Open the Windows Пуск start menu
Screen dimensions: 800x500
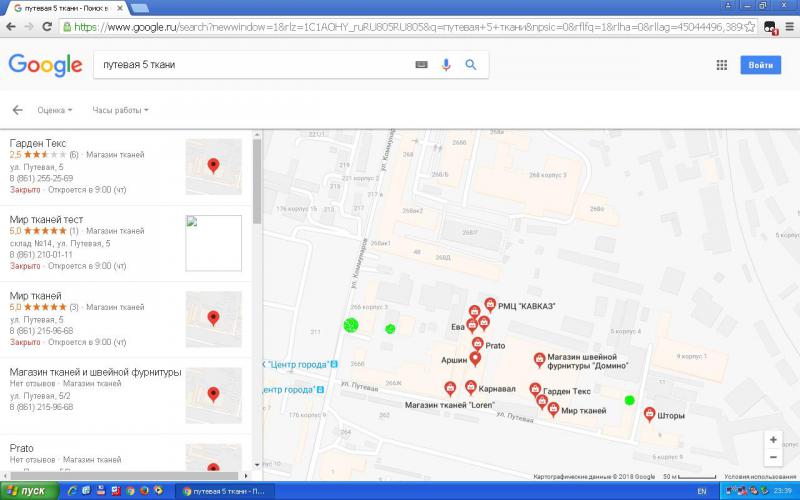[x=28, y=491]
